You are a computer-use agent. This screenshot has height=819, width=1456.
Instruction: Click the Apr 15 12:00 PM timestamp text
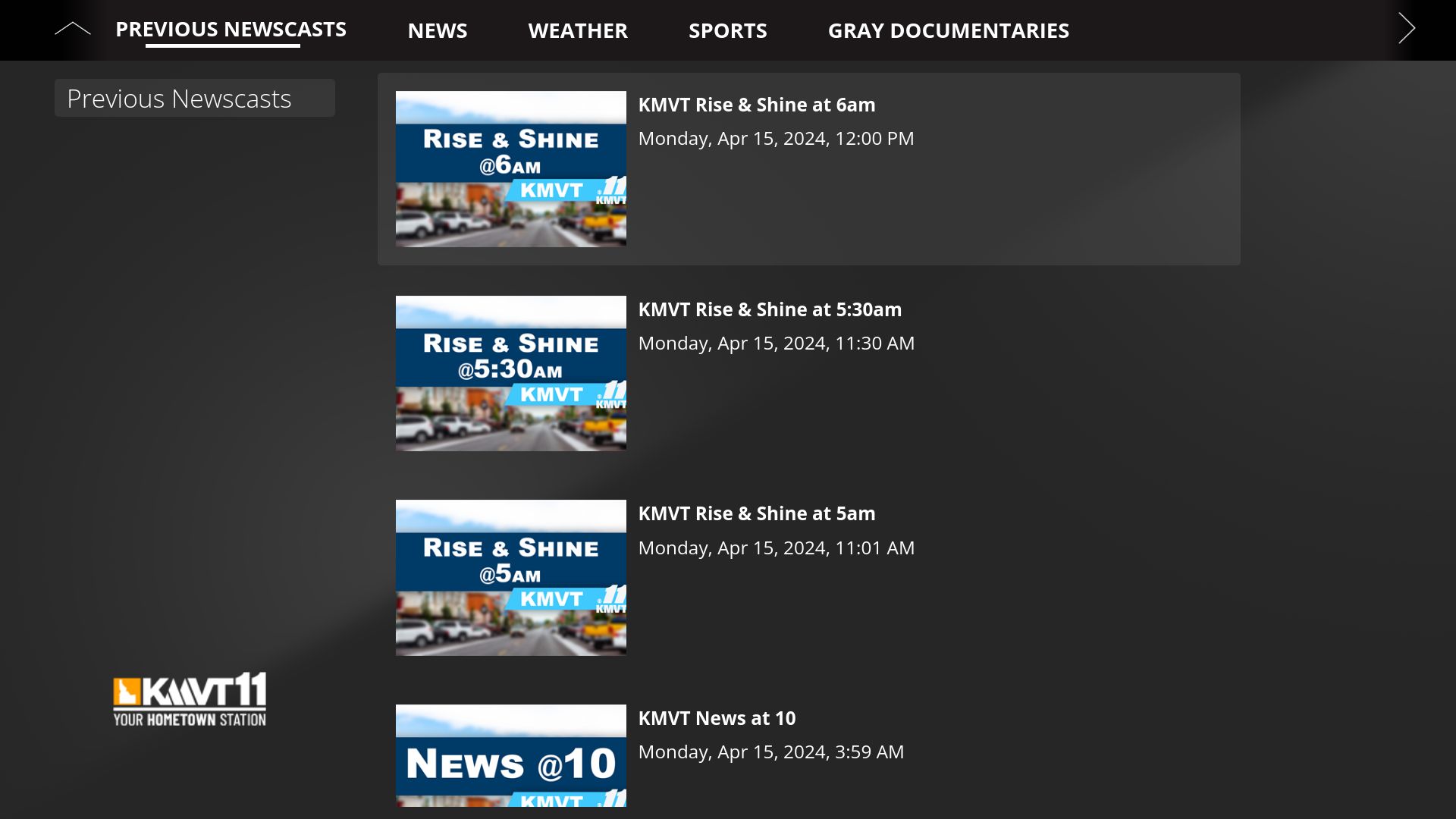pos(777,138)
